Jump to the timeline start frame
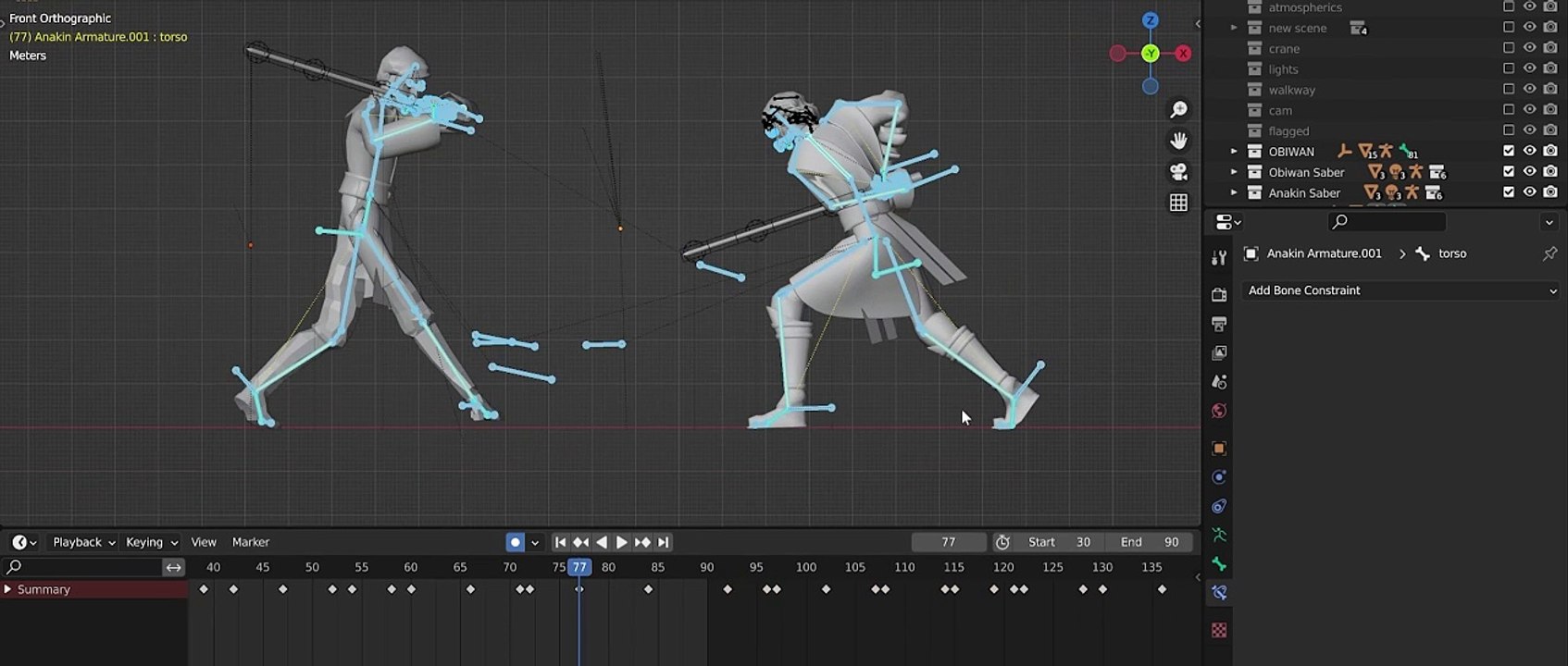 pyautogui.click(x=560, y=542)
